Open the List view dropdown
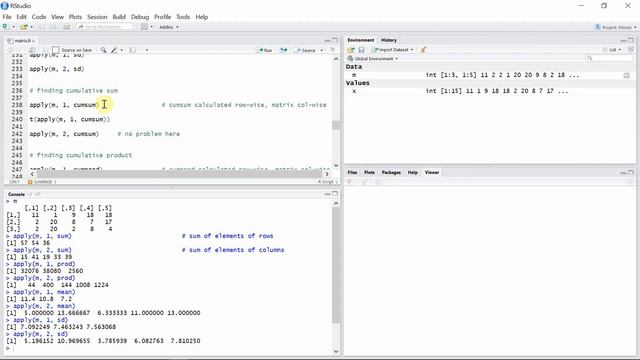 pyautogui.click(x=612, y=50)
